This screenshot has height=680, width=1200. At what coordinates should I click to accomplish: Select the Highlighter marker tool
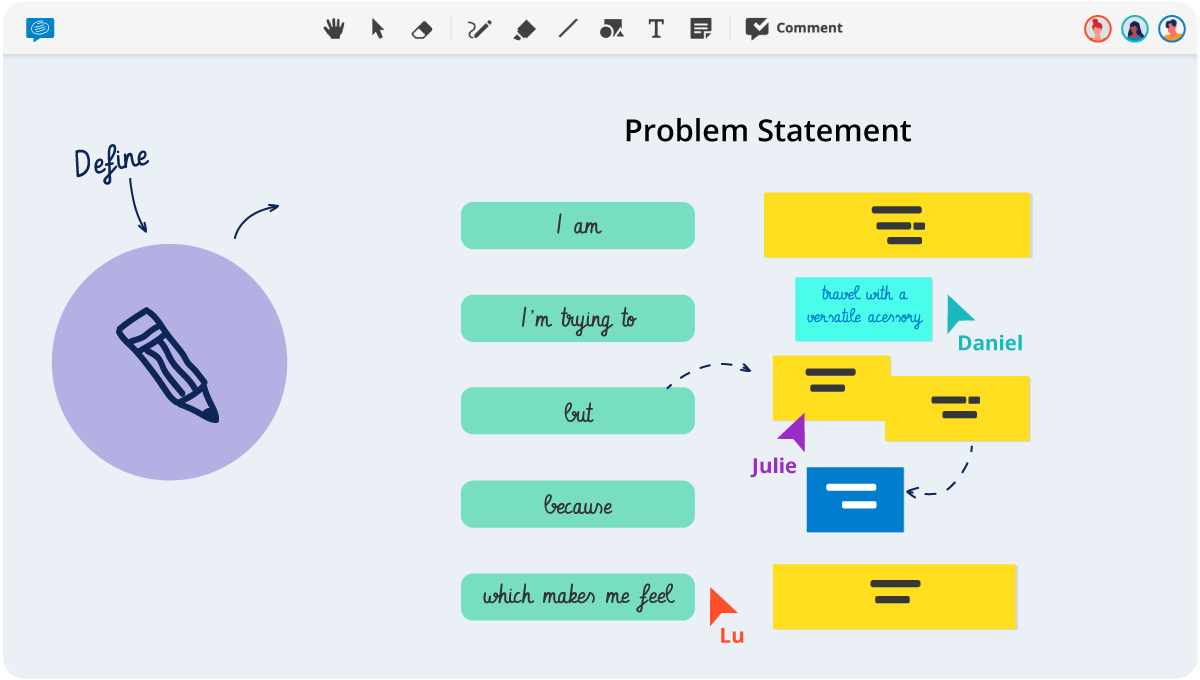pyautogui.click(x=524, y=30)
